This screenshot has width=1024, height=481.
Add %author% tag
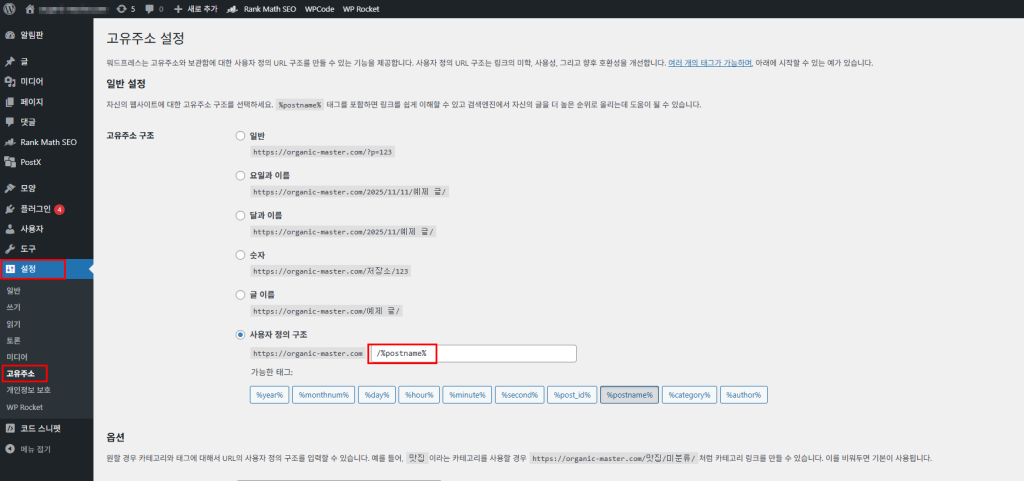tap(744, 395)
